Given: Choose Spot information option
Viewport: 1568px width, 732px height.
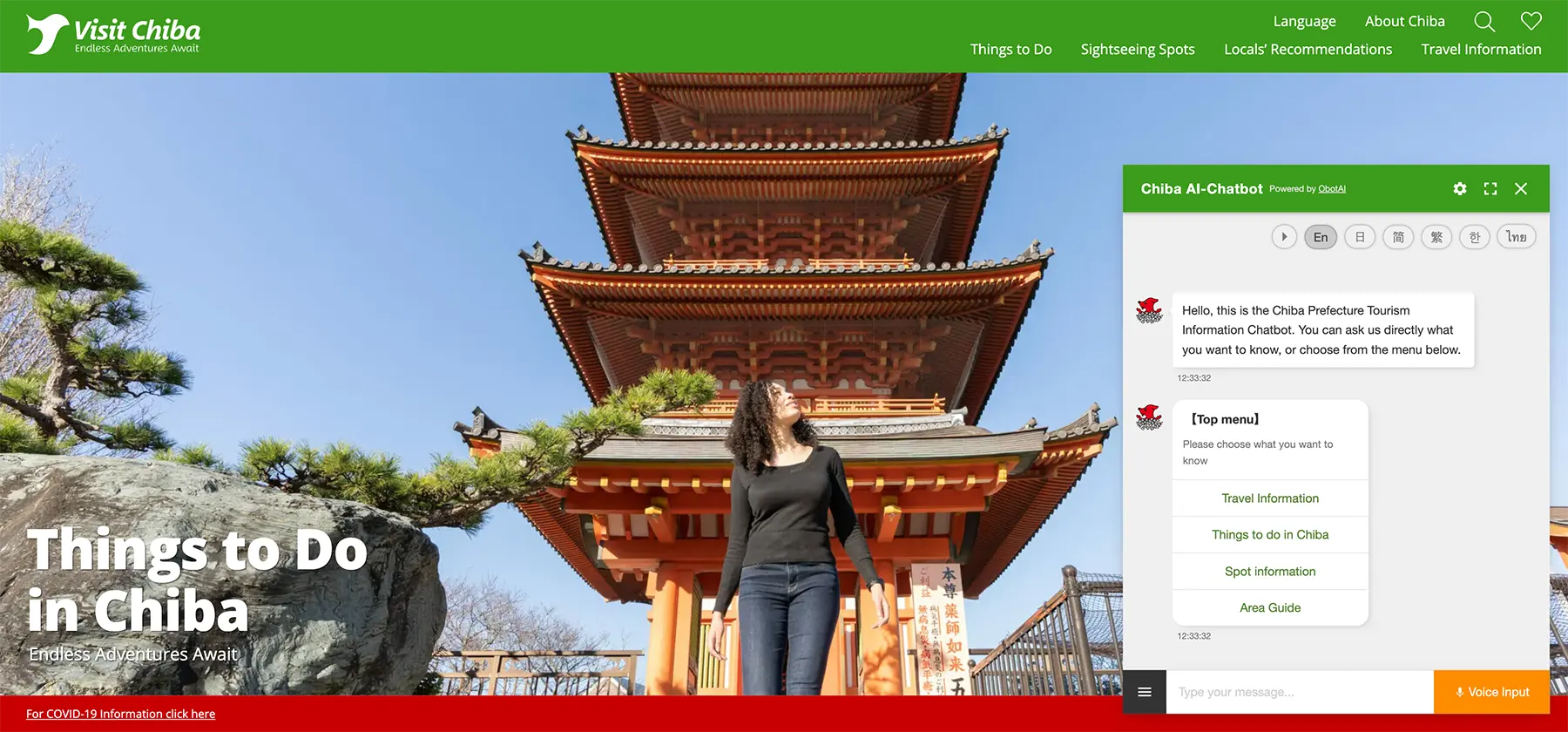Looking at the screenshot, I should 1270,572.
